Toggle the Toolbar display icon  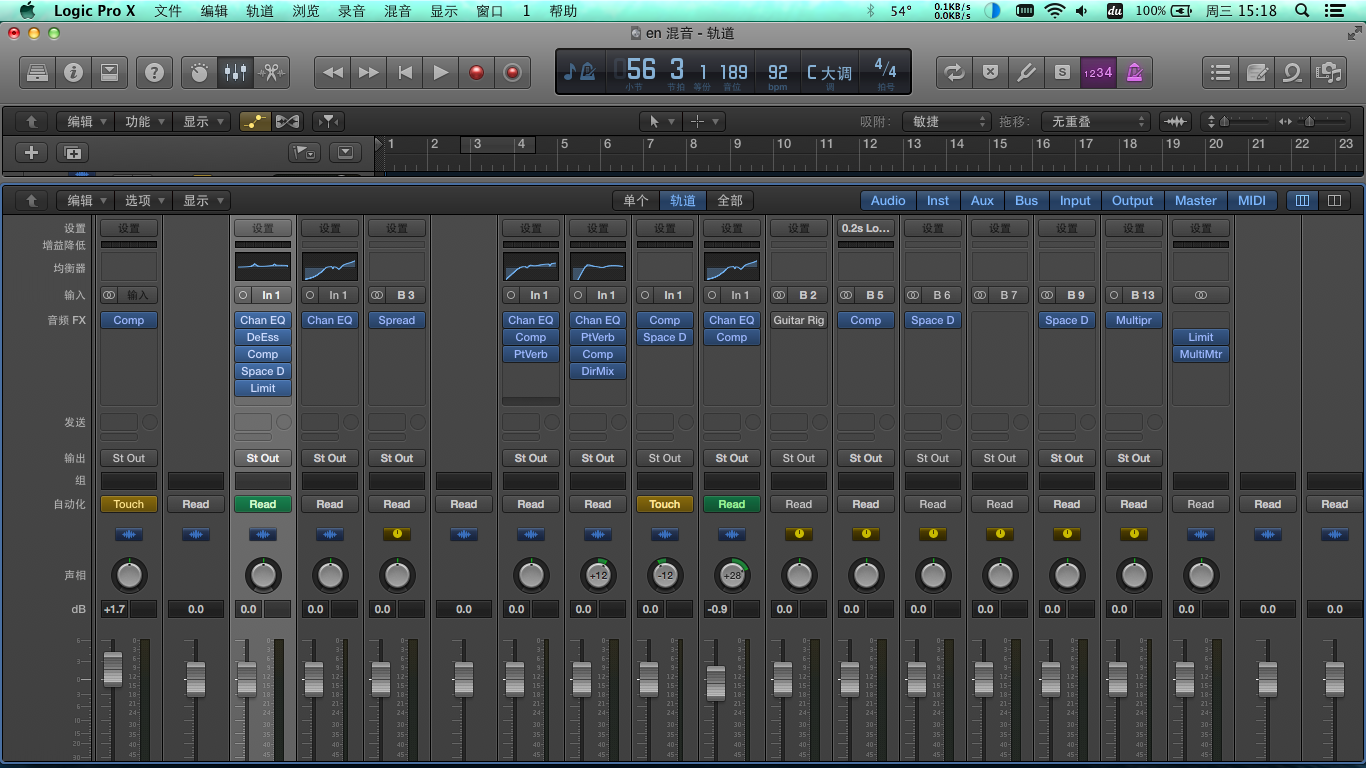point(109,72)
